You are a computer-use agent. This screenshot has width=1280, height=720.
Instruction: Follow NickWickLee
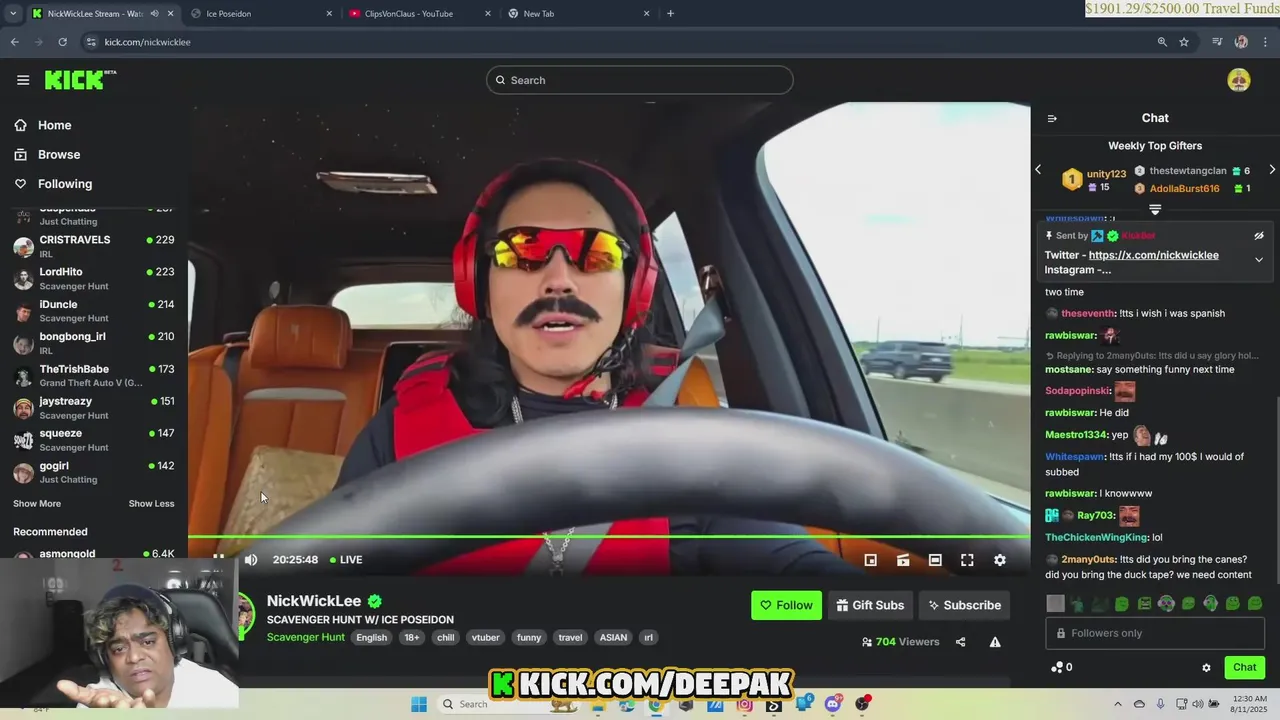[x=786, y=605]
